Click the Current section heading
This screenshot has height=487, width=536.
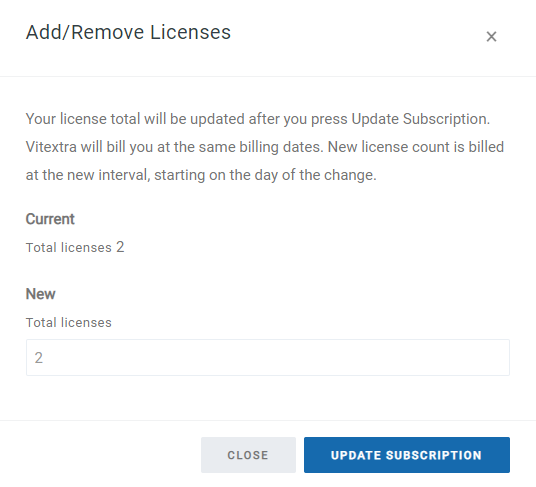click(x=50, y=219)
